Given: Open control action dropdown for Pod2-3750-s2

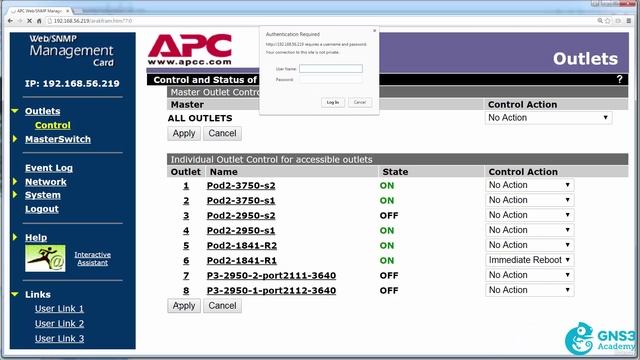Looking at the screenshot, I should coord(529,185).
